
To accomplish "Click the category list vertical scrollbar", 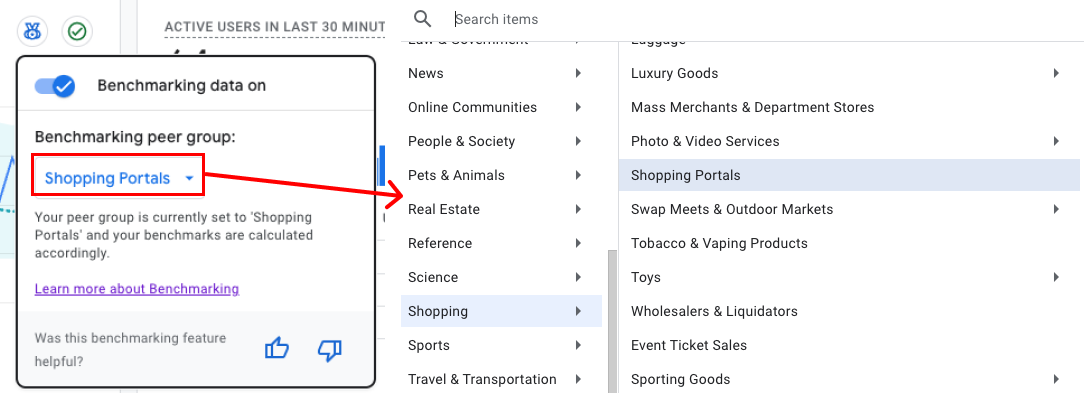I will coord(612,321).
